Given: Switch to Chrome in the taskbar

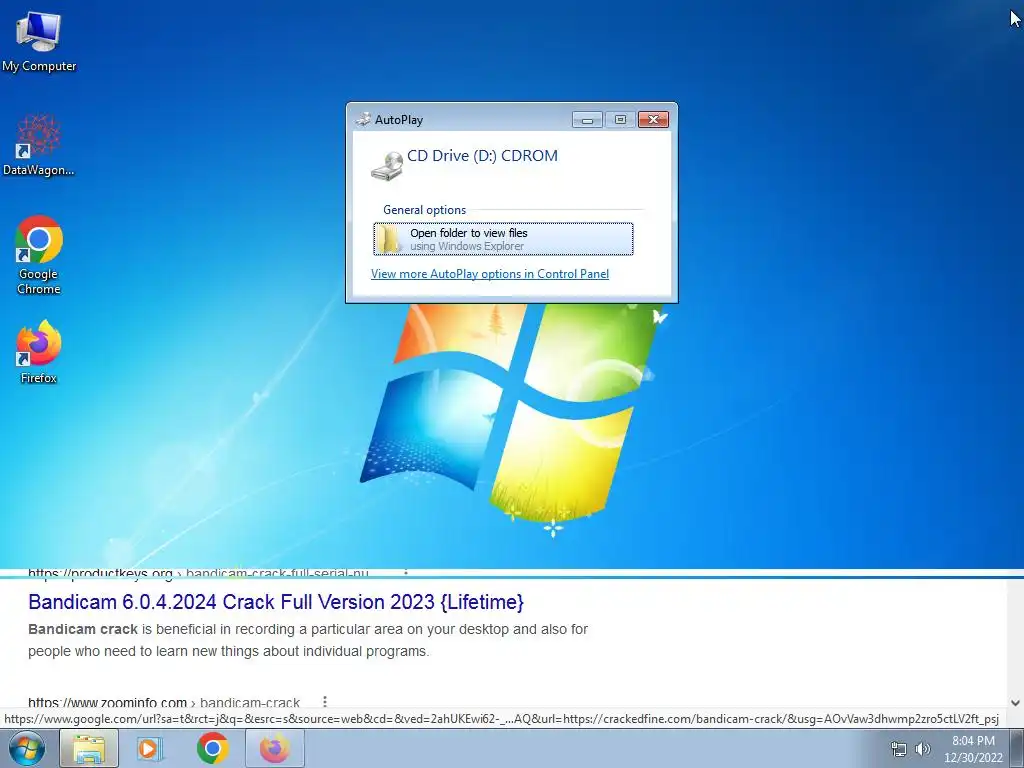Looking at the screenshot, I should point(212,748).
